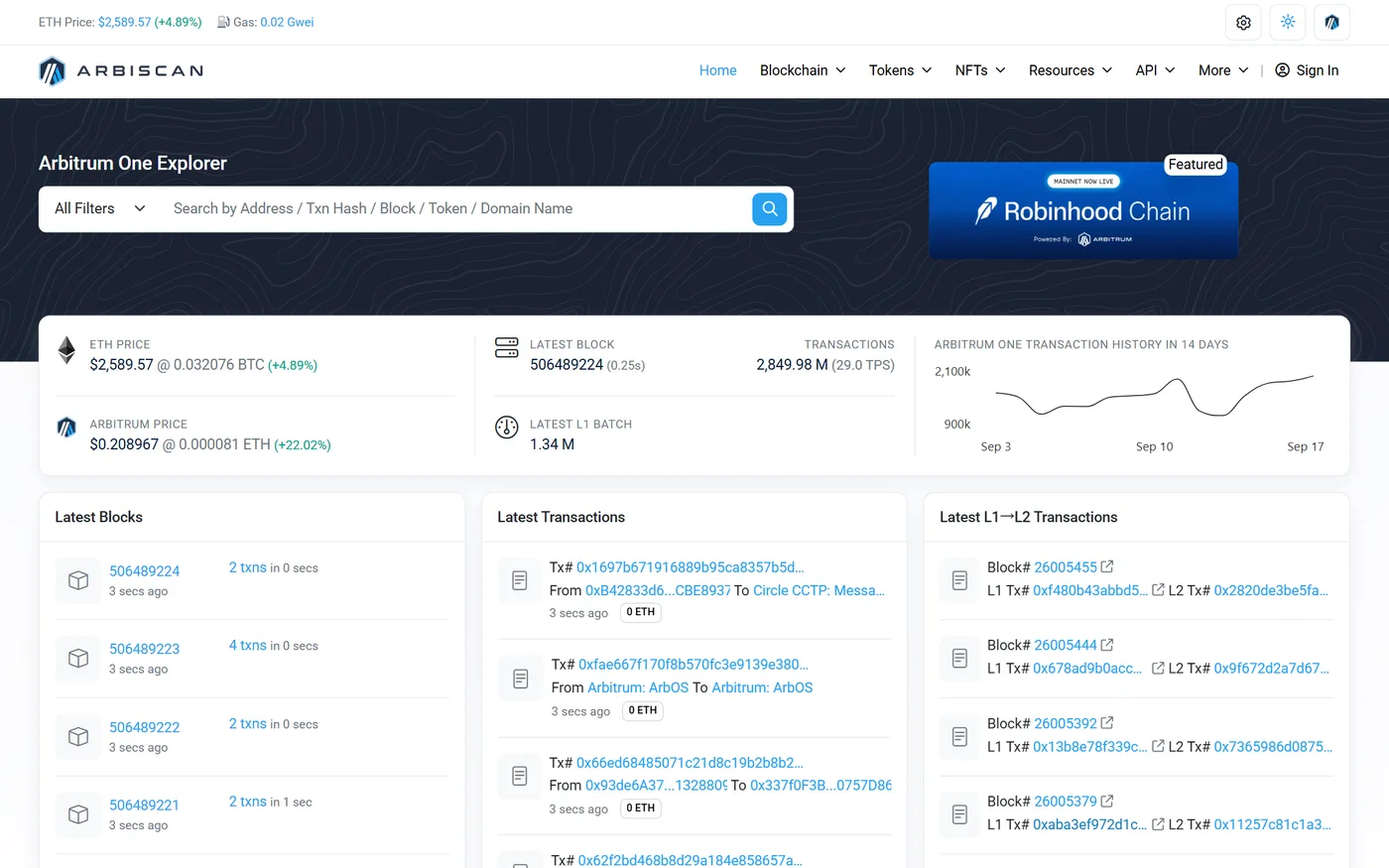
Task: Toggle the sun light-mode theme icon
Action: (x=1288, y=22)
